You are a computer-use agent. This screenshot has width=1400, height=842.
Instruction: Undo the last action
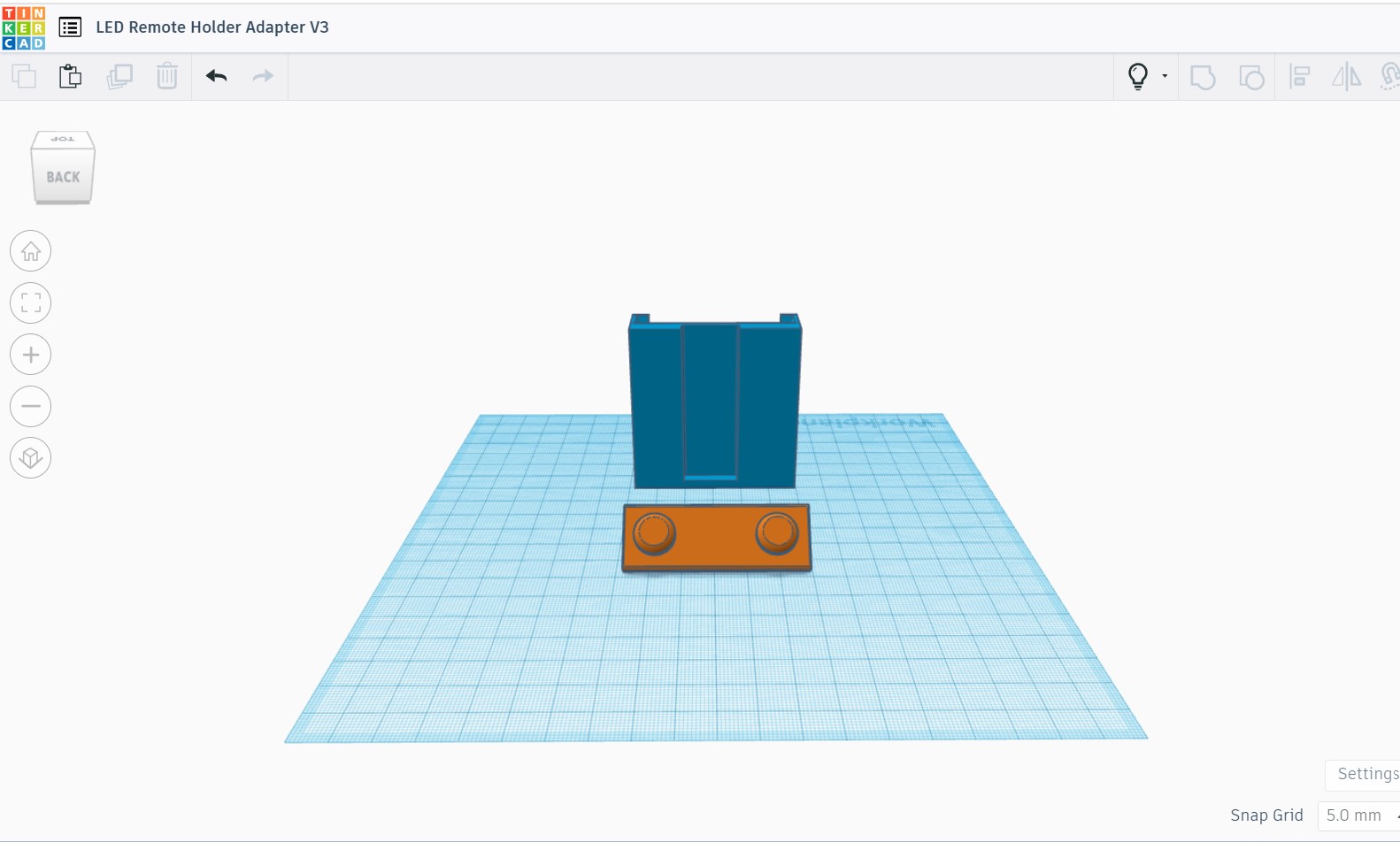coord(217,76)
